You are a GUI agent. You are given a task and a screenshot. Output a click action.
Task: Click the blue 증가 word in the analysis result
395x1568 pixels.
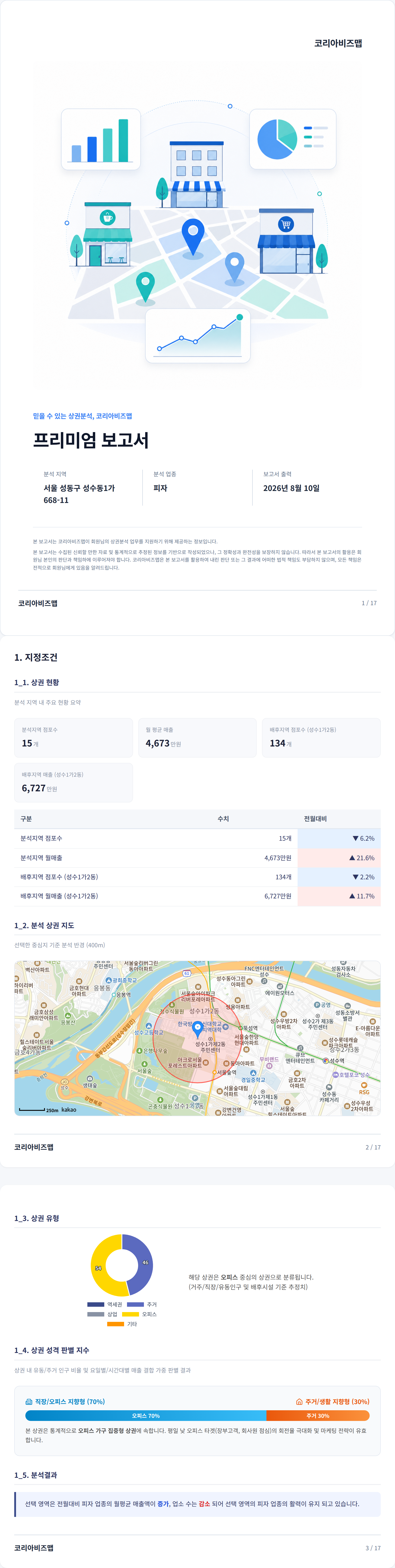(163, 1504)
